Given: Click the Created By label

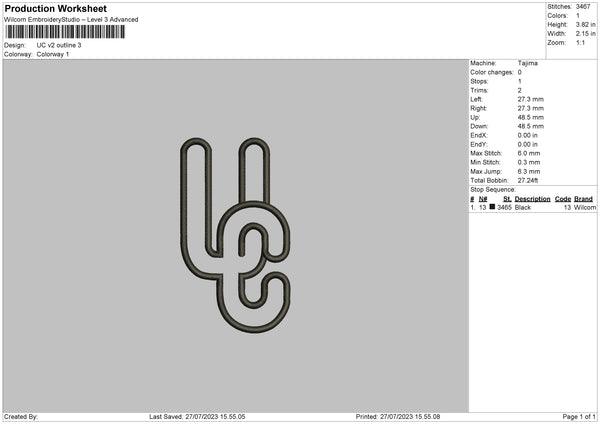Looking at the screenshot, I should (x=21, y=417).
